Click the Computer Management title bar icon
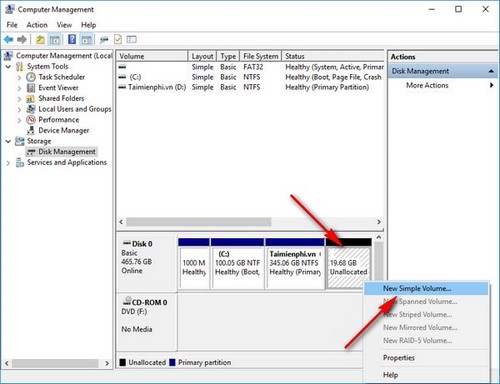The height and width of the screenshot is (384, 500). (x=10, y=9)
